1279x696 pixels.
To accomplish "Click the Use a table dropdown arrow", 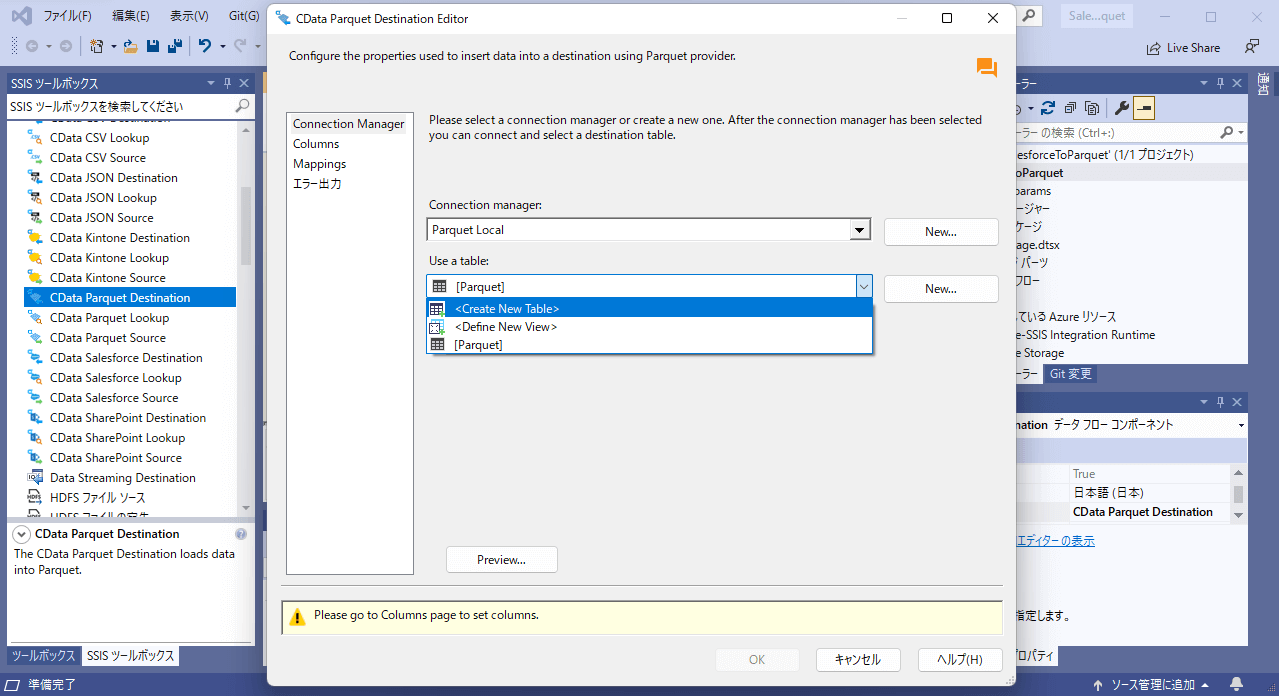I will click(863, 287).
